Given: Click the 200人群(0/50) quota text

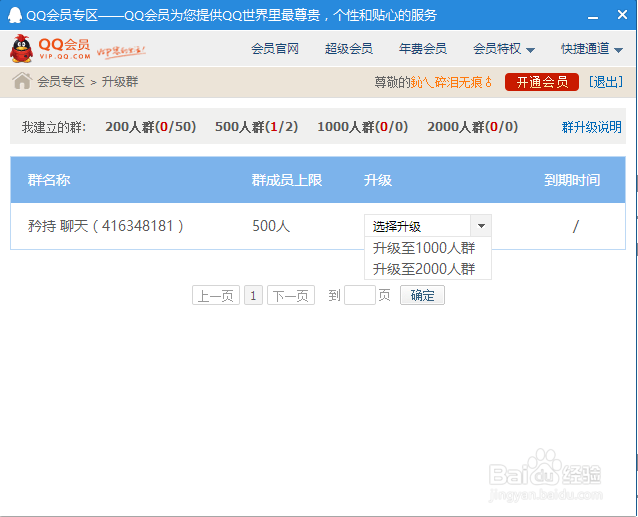Looking at the screenshot, I should click(x=151, y=127).
